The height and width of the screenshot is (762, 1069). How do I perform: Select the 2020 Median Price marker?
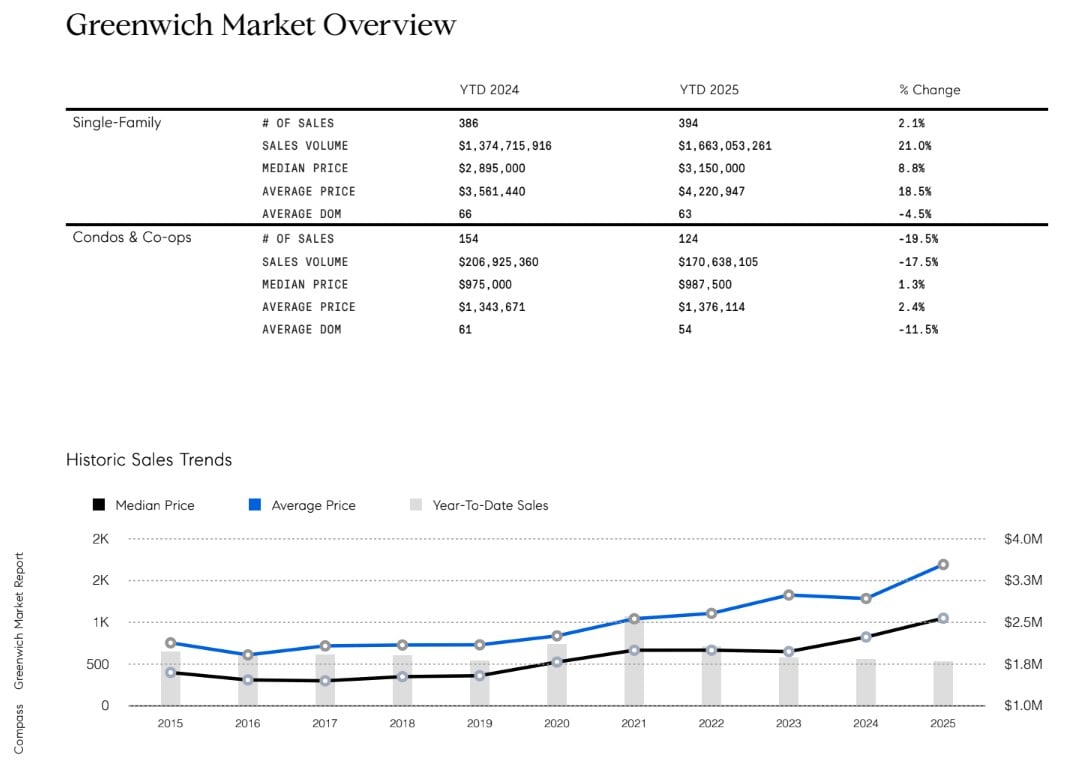[x=557, y=662]
